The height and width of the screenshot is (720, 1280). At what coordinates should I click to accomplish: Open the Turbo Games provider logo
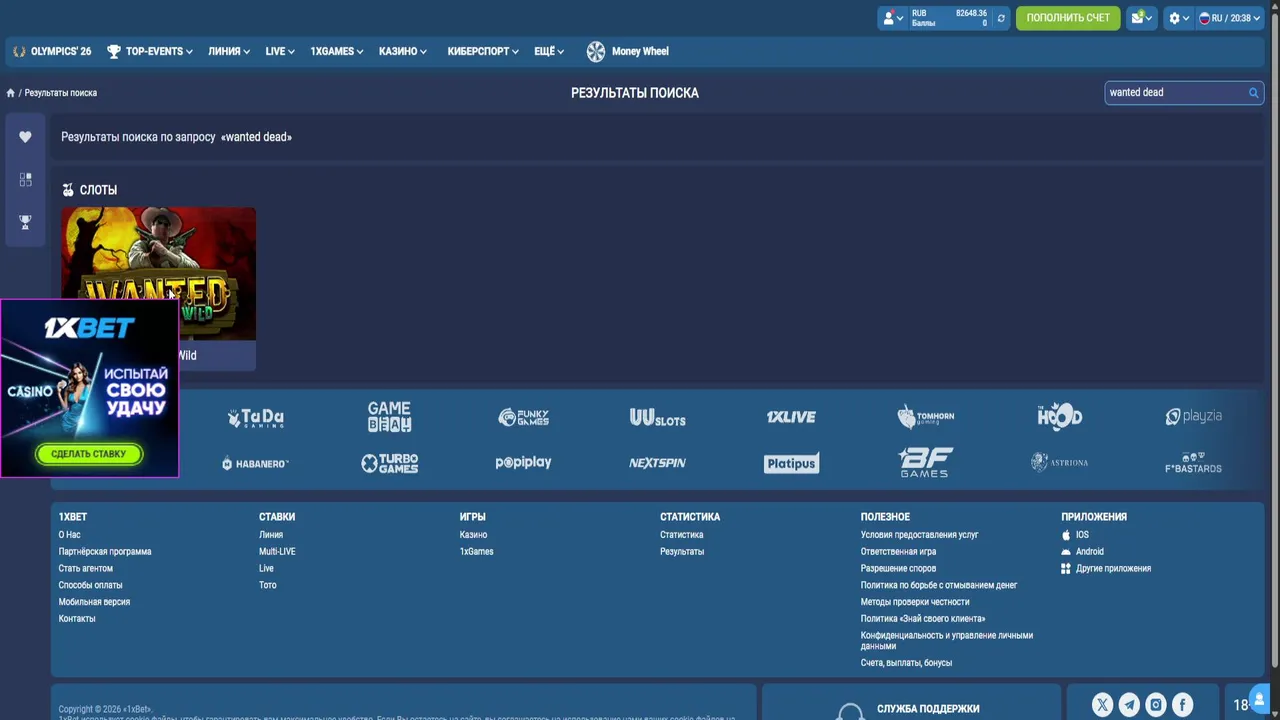(x=389, y=463)
